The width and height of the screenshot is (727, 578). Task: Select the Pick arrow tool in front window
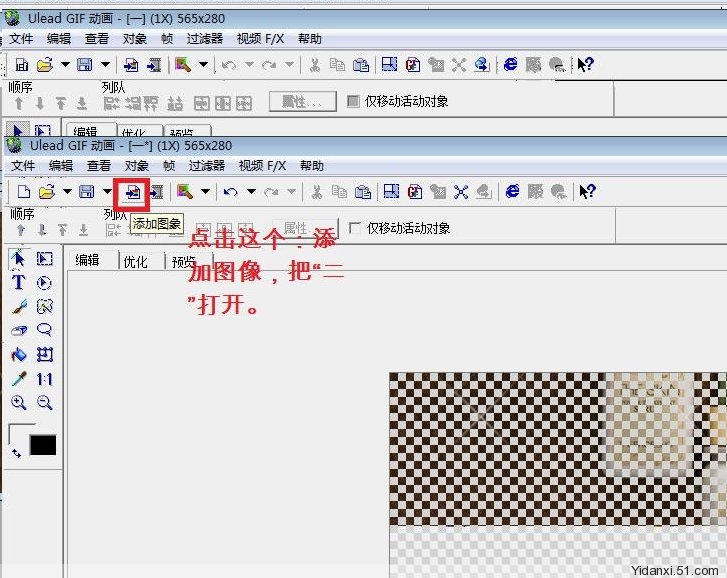tap(18, 258)
